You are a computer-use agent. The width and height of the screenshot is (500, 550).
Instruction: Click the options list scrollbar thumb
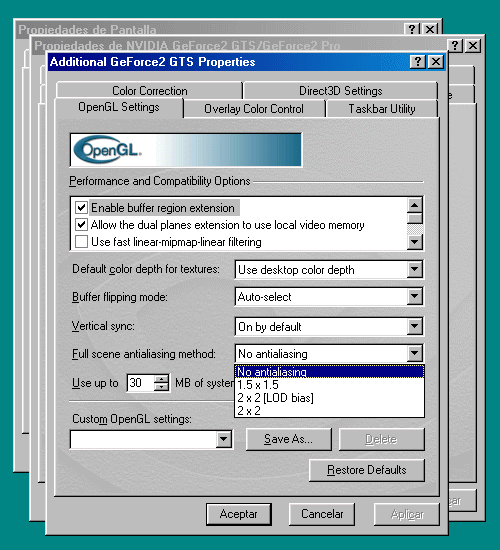[415, 219]
